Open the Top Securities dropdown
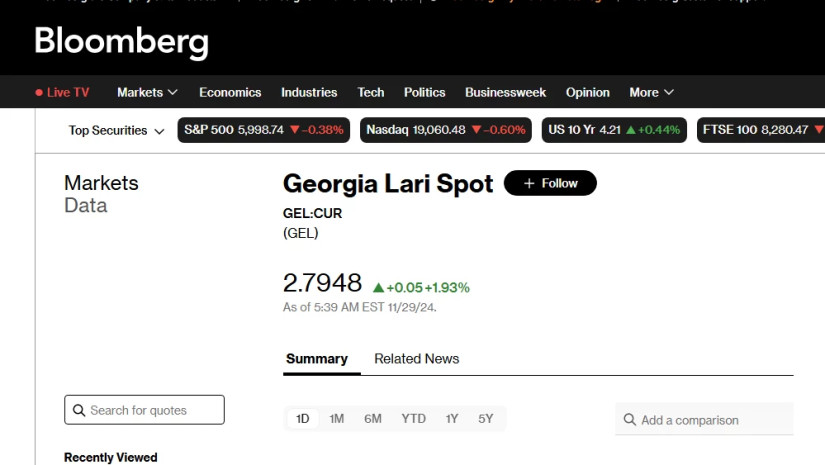825x465 pixels. [116, 130]
